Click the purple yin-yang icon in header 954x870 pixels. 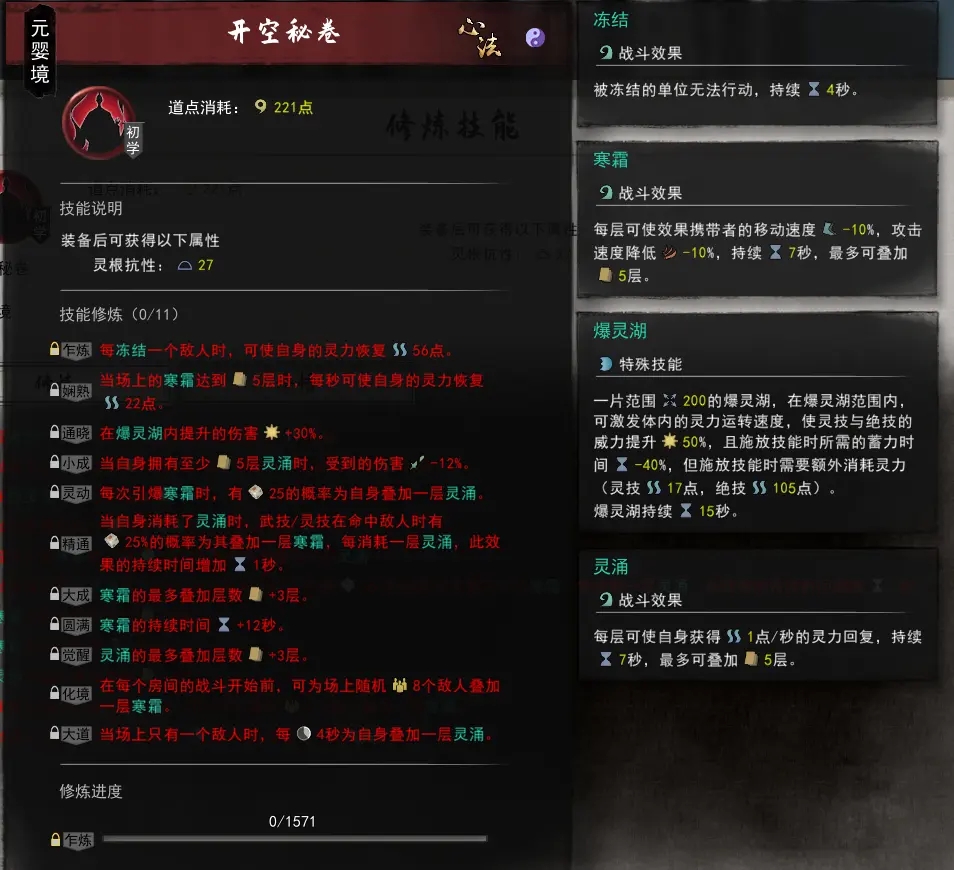point(535,38)
